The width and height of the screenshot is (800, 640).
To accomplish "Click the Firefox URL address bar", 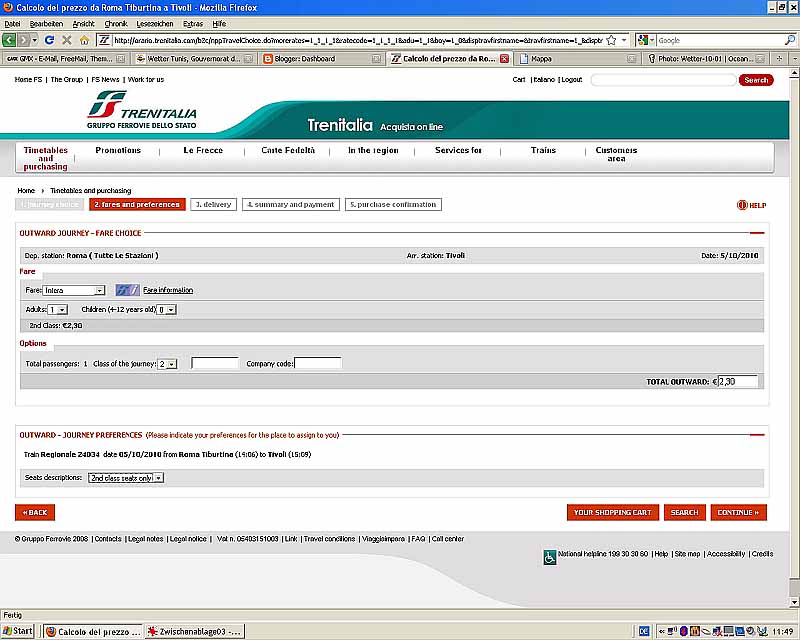I will click(357, 40).
